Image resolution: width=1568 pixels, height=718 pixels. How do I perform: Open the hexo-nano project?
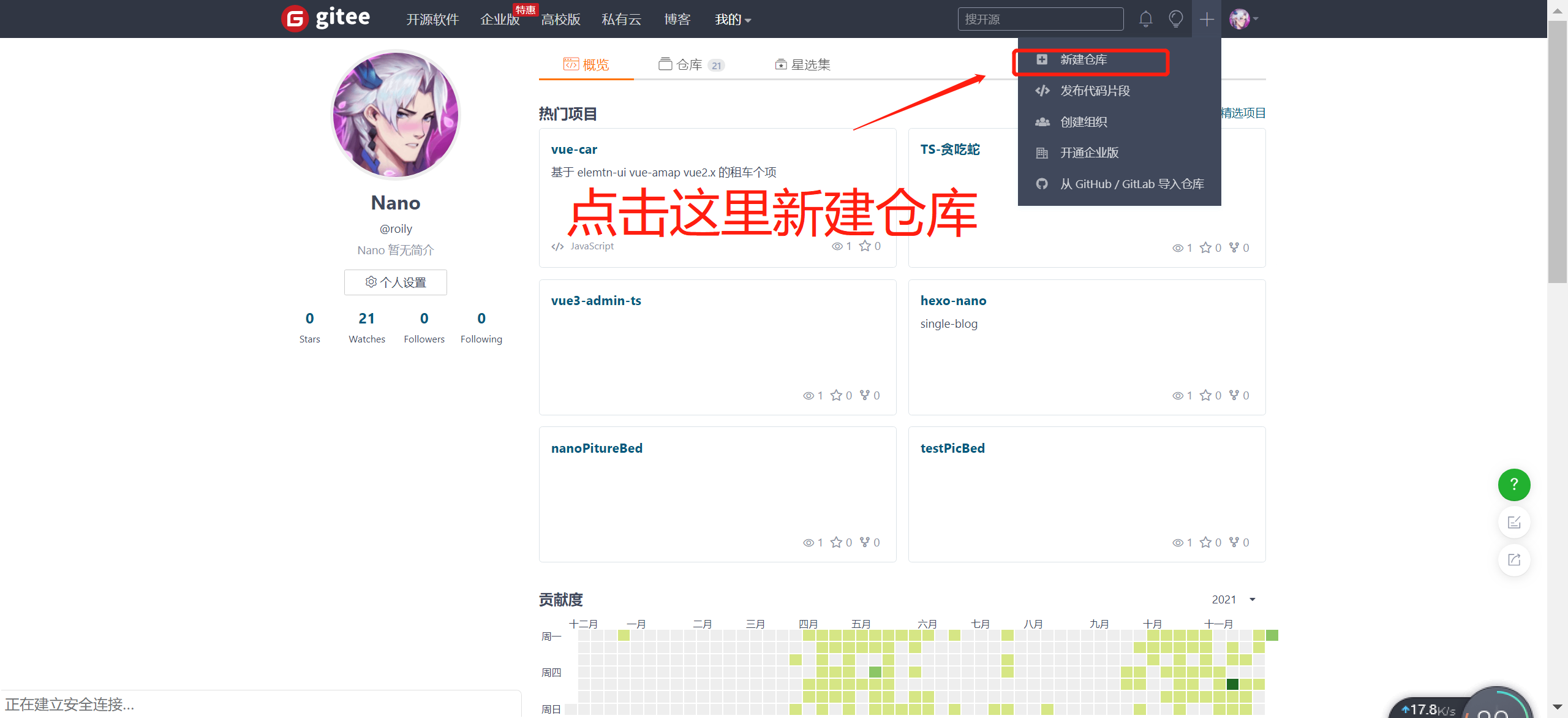coord(953,300)
